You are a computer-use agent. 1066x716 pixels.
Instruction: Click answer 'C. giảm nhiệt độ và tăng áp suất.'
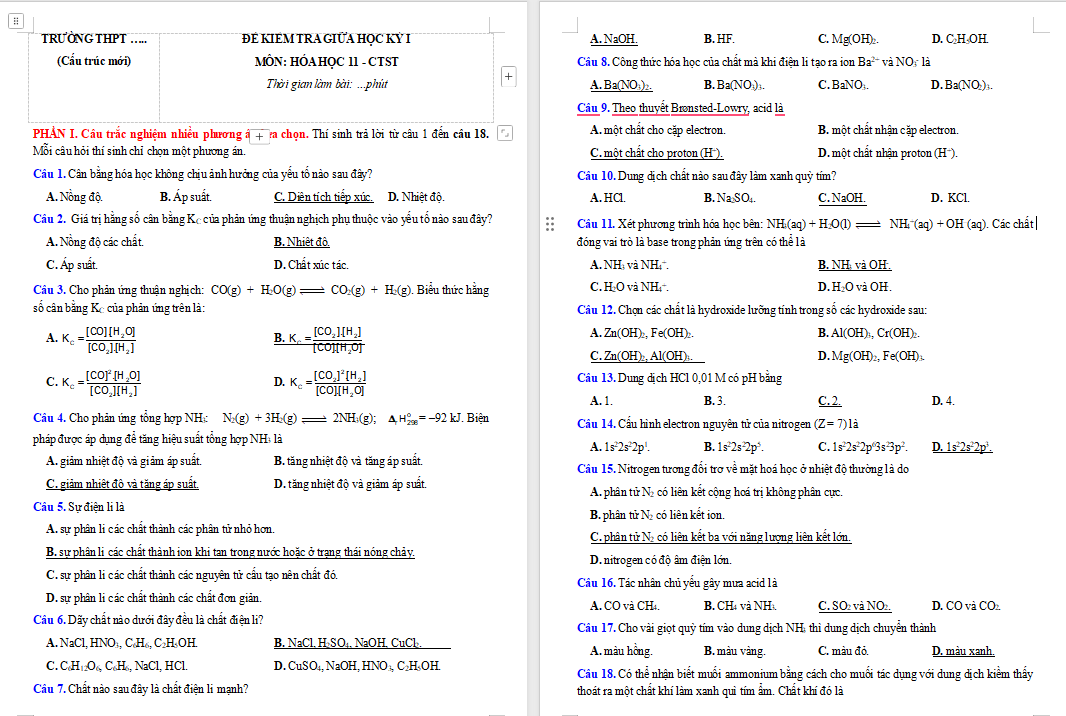click(122, 484)
